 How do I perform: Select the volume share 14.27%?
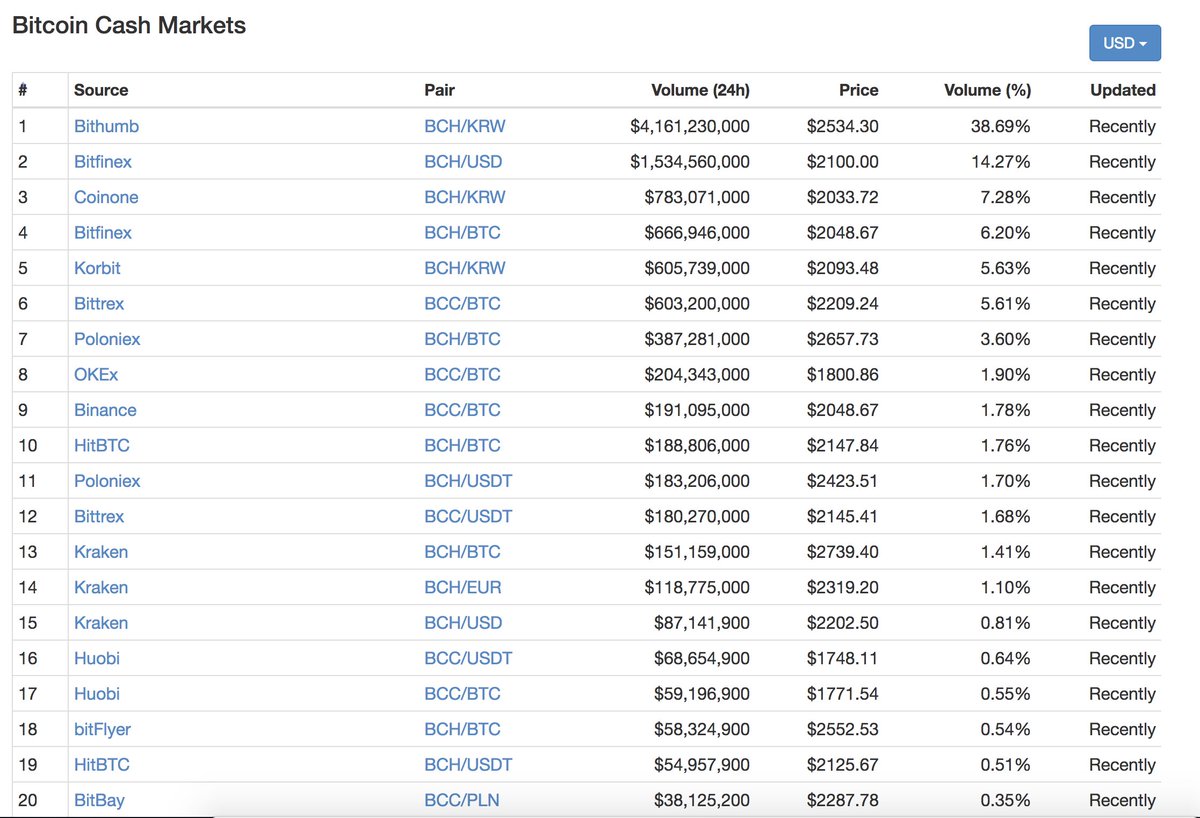click(x=1001, y=161)
